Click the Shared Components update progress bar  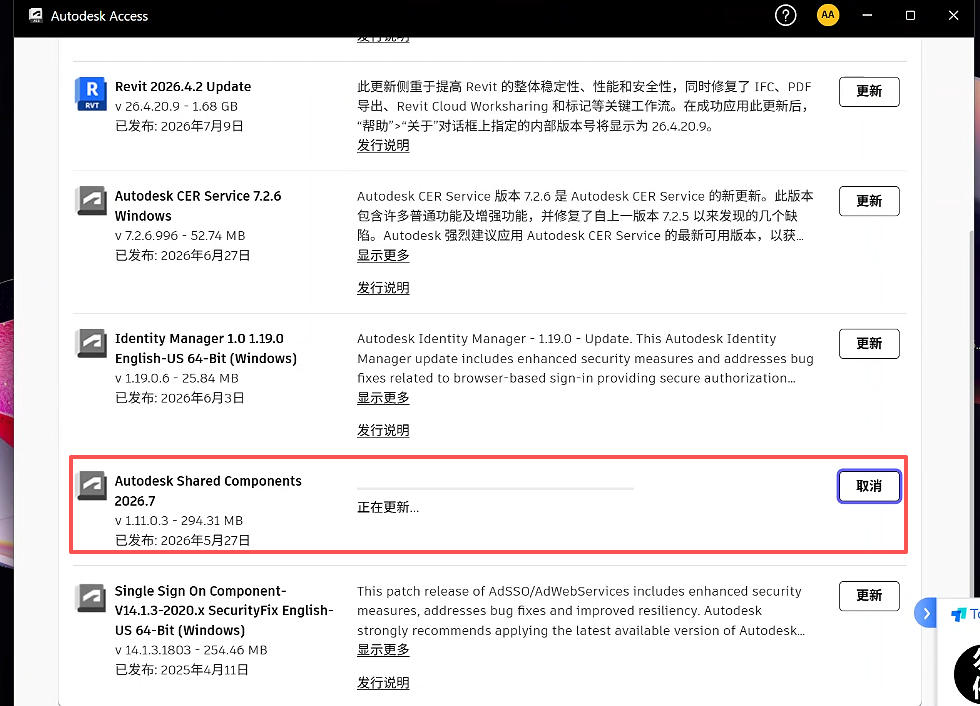[495, 489]
